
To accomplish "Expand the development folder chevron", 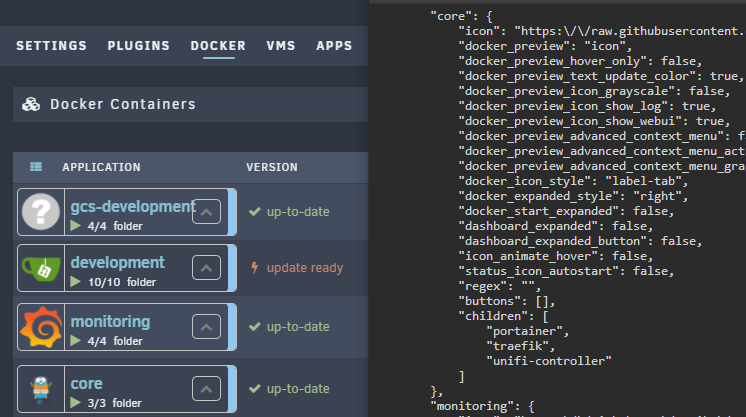I will point(206,268).
